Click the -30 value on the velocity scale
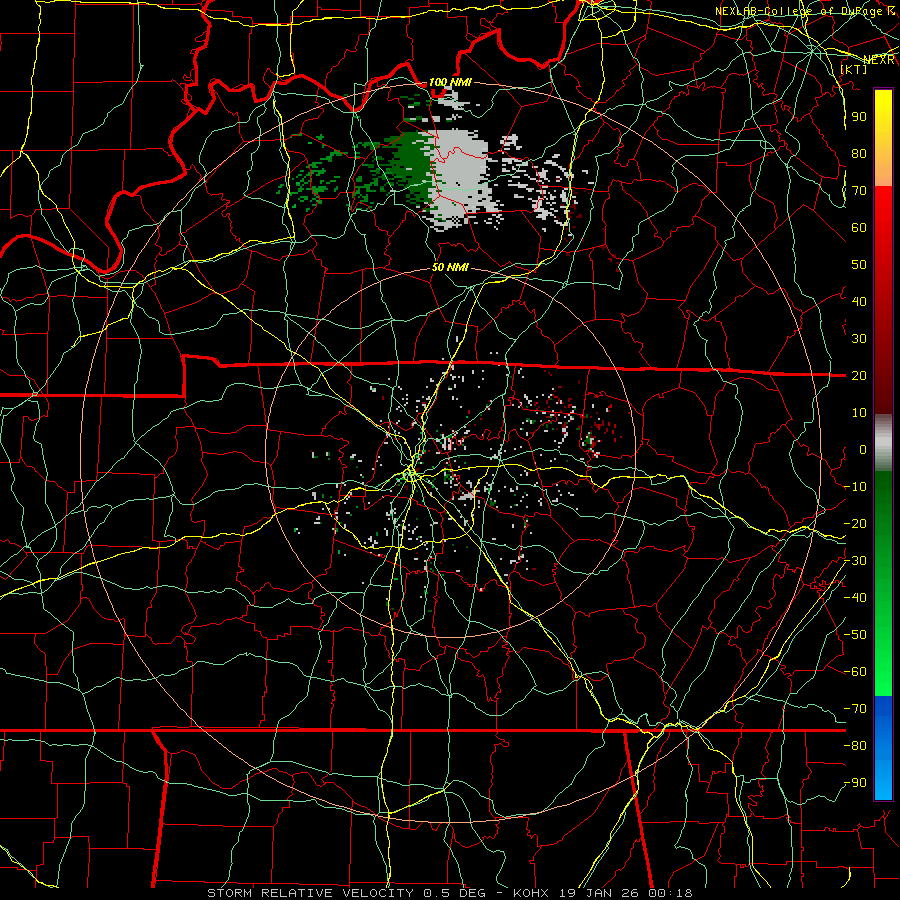 click(855, 560)
